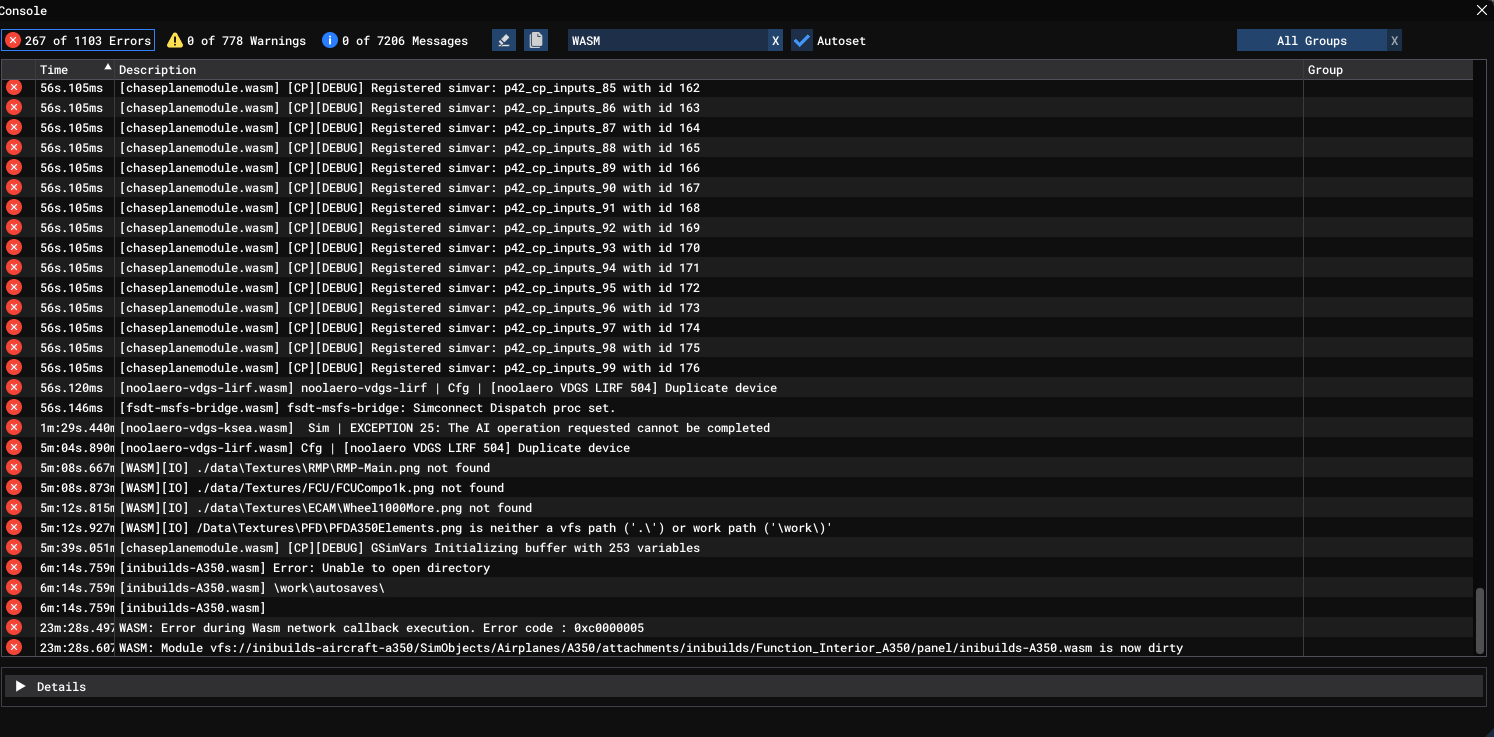Screen dimensions: 1494x737
Task: Select the EXCEPTION 25 AI operation log entry
Action: (444, 428)
